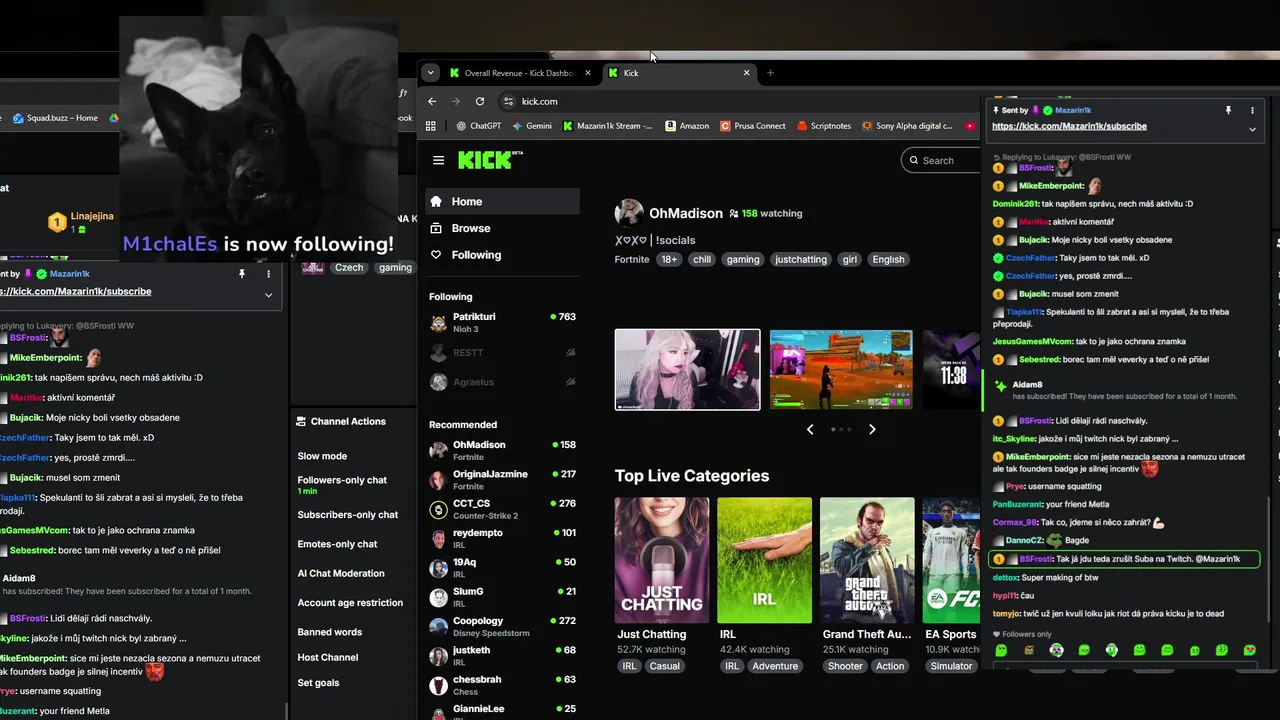Open the Sony Alpha digital bookmark

coord(907,126)
